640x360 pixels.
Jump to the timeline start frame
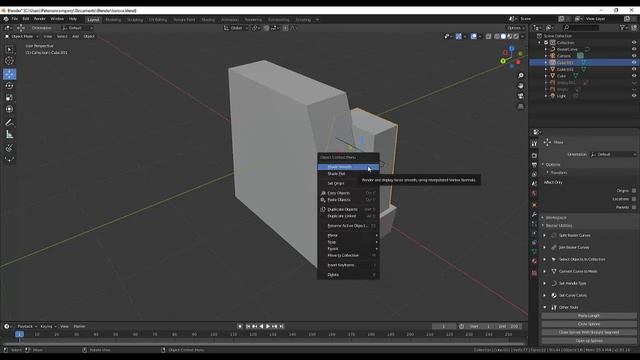click(x=248, y=326)
